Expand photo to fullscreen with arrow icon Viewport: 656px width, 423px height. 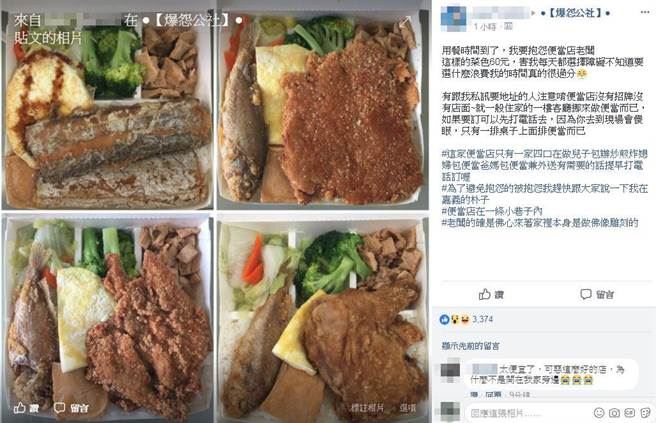pos(405,22)
